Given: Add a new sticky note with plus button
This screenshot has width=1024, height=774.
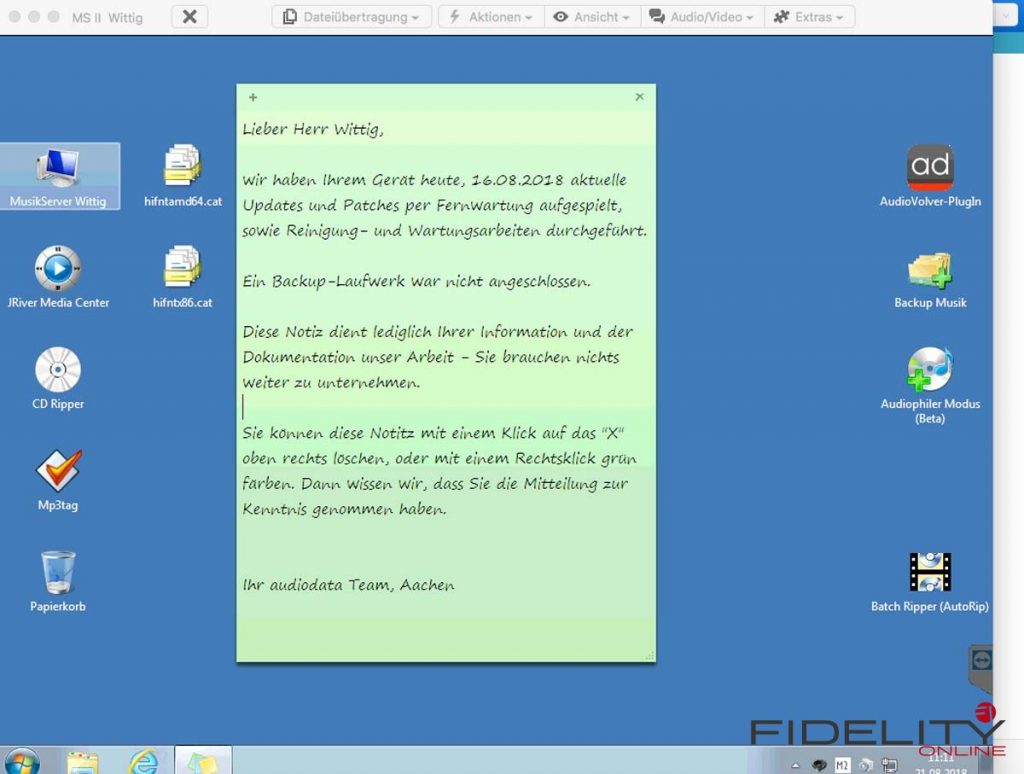Looking at the screenshot, I should (253, 97).
